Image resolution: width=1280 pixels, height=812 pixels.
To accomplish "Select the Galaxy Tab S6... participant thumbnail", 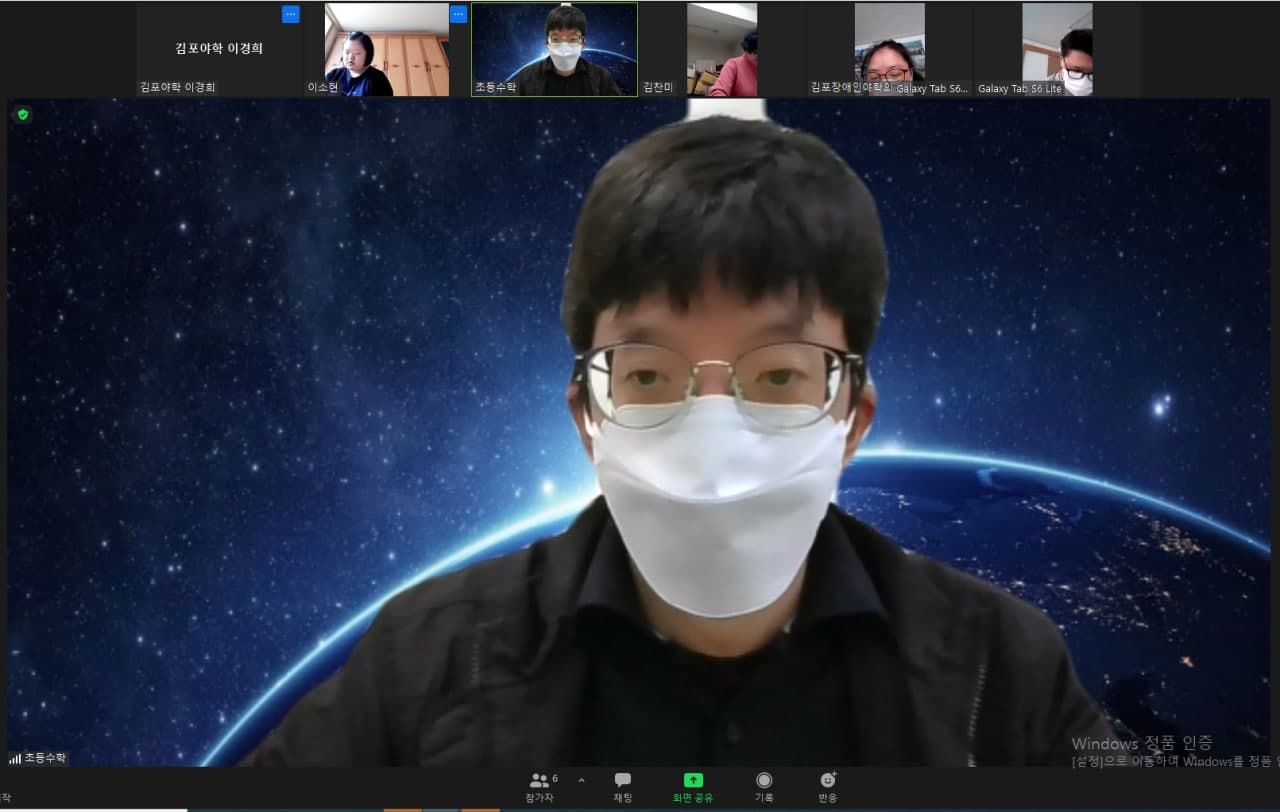I will 889,49.
